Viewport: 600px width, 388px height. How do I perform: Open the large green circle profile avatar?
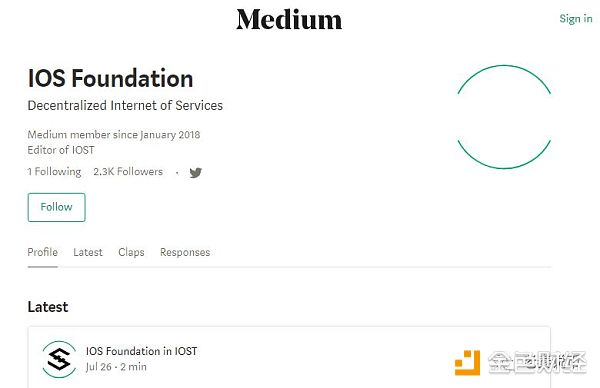[x=504, y=117]
